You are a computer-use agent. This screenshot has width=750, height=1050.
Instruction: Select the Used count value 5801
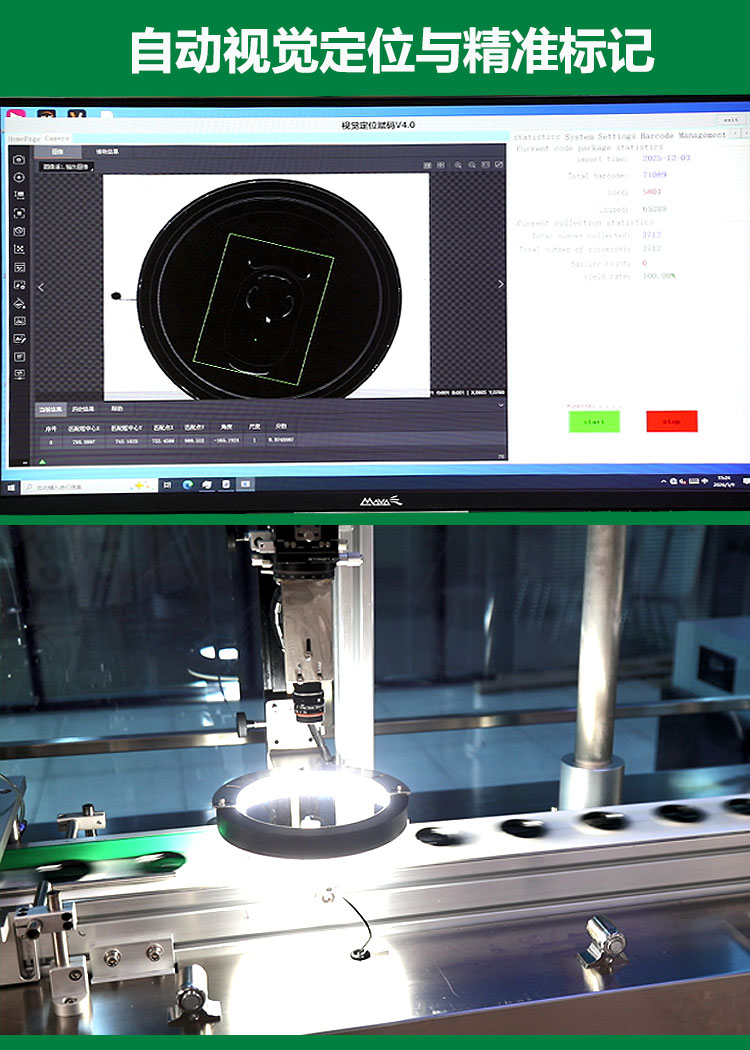click(652, 192)
